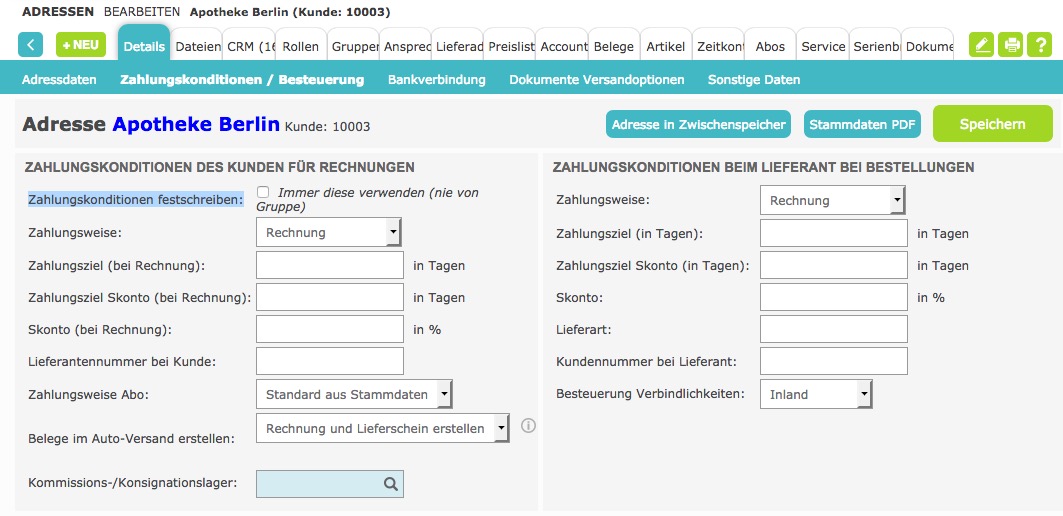Open help via question mark icon
This screenshot has width=1063, height=516.
click(x=1040, y=45)
